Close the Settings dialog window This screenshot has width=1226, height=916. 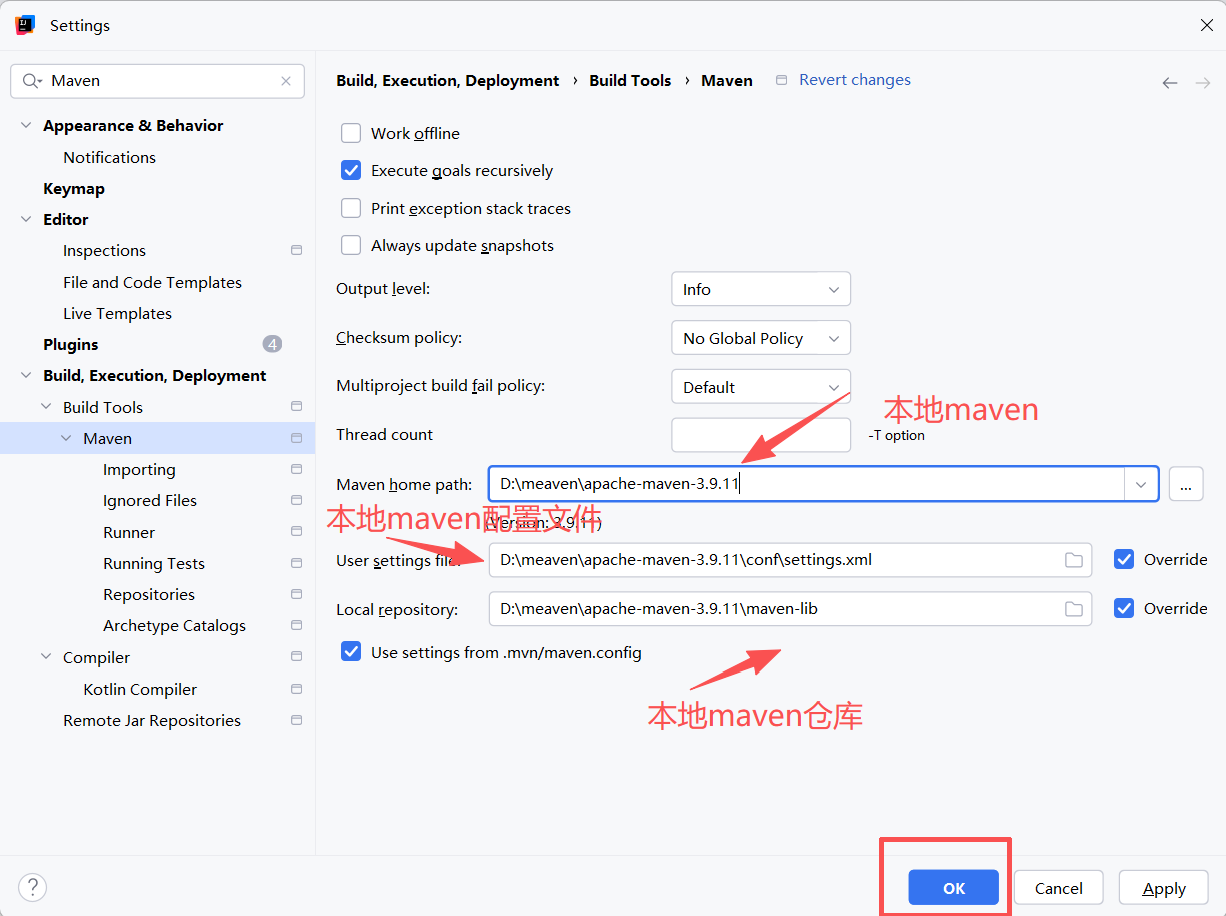1207,25
